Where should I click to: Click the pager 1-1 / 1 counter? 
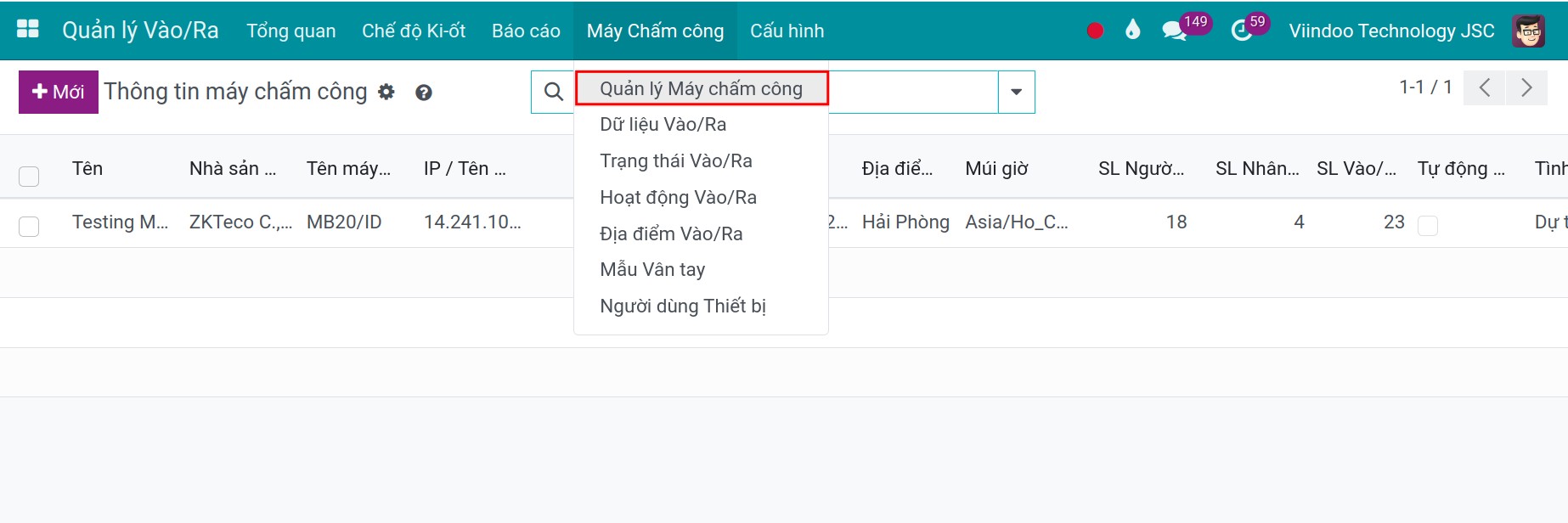coord(1425,87)
